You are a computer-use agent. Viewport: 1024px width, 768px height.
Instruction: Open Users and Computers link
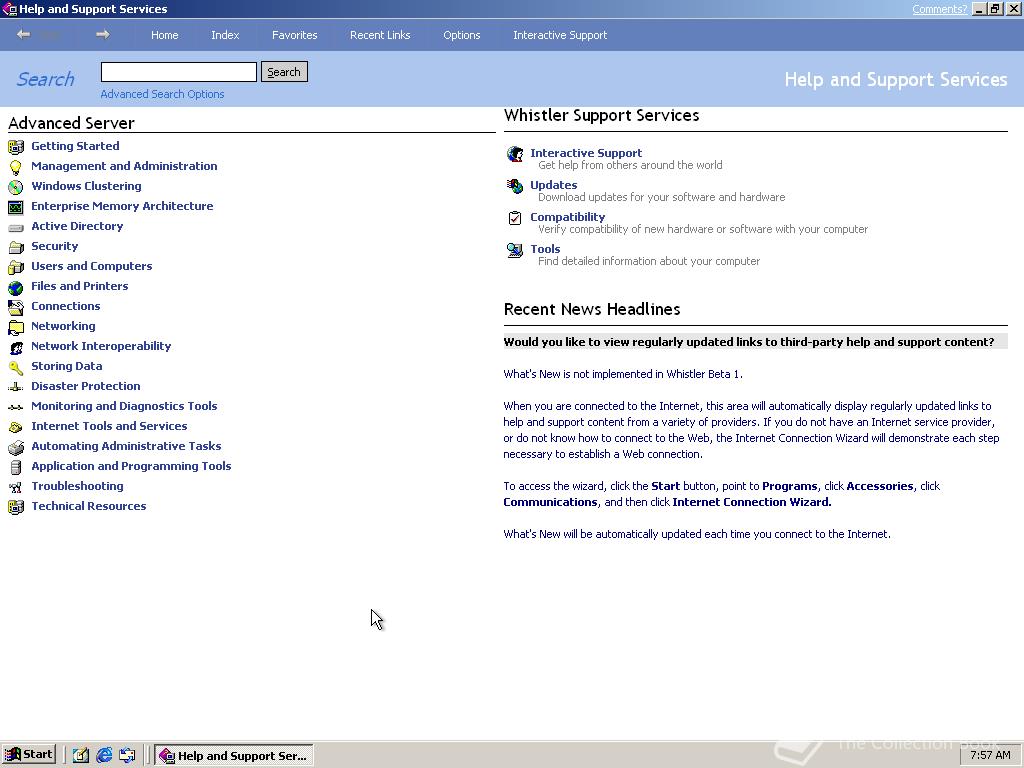point(91,266)
